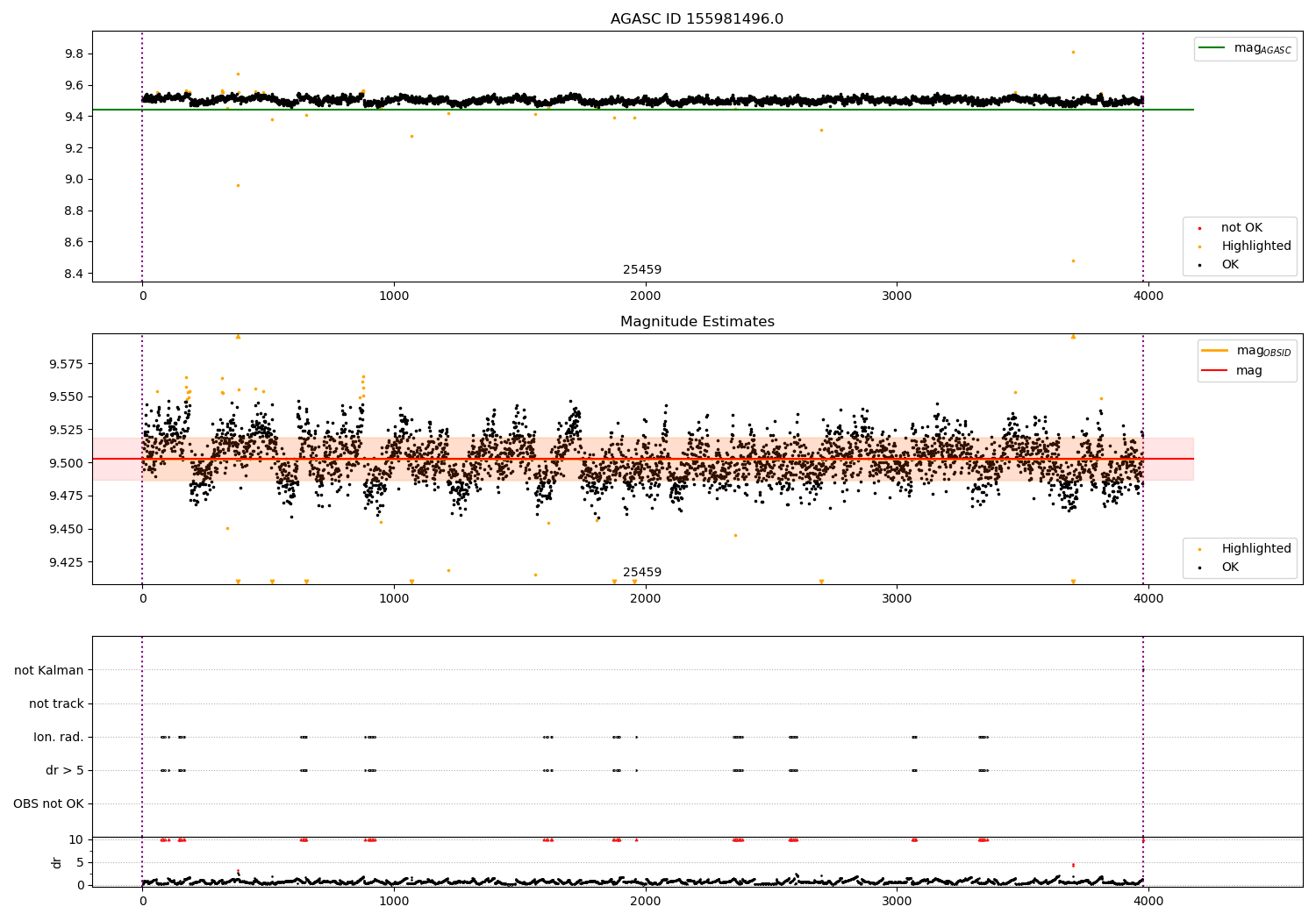Image resolution: width=1316 pixels, height=921 pixels.
Task: Click the highlighted point near 8.5 magnitude
Action: tap(1073, 261)
